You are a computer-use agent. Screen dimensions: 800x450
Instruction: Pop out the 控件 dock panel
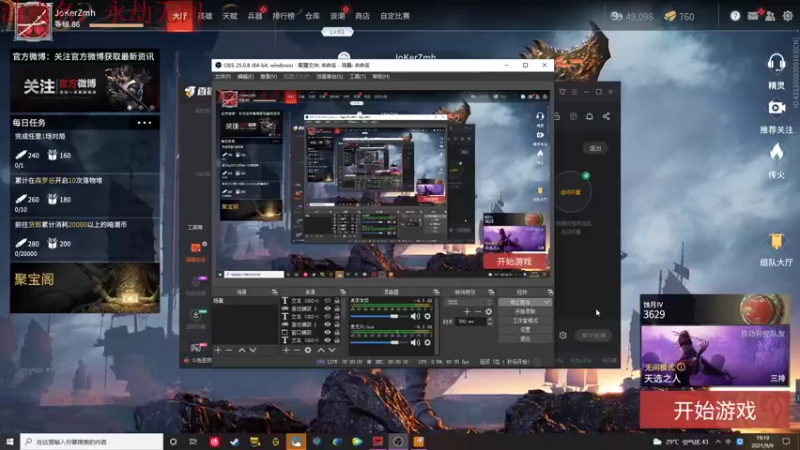[x=550, y=292]
